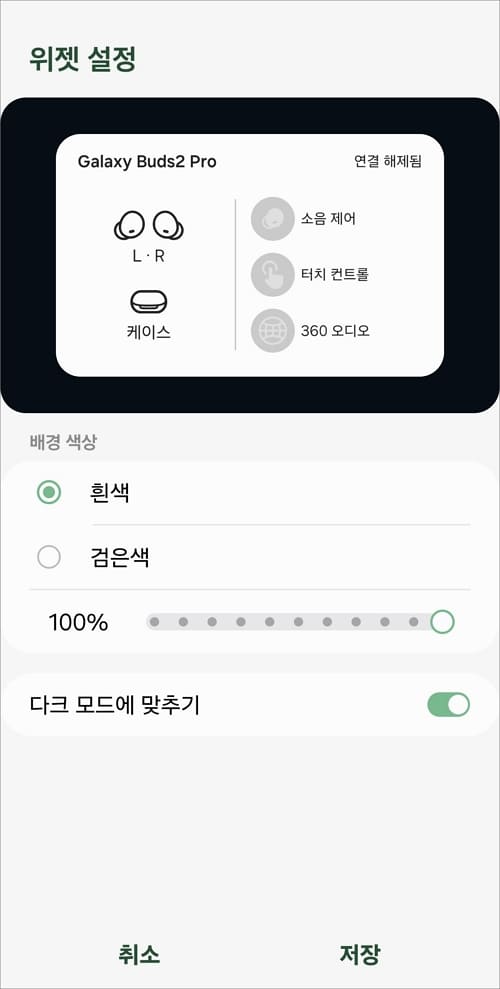Image resolution: width=500 pixels, height=989 pixels.
Task: Tap the noise control (소음 제어) icon
Action: pos(272,219)
